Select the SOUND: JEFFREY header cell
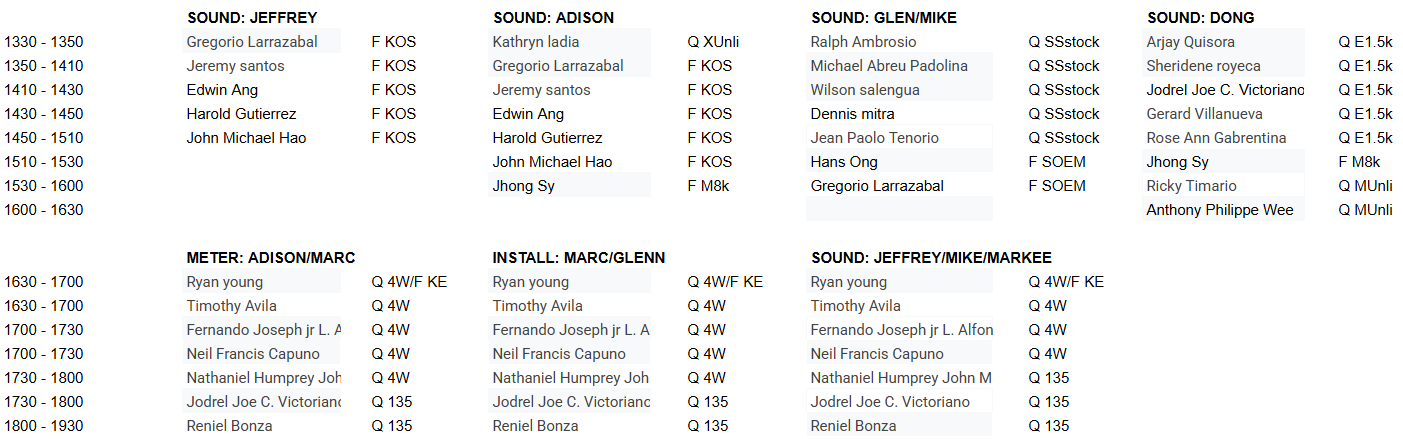 252,18
